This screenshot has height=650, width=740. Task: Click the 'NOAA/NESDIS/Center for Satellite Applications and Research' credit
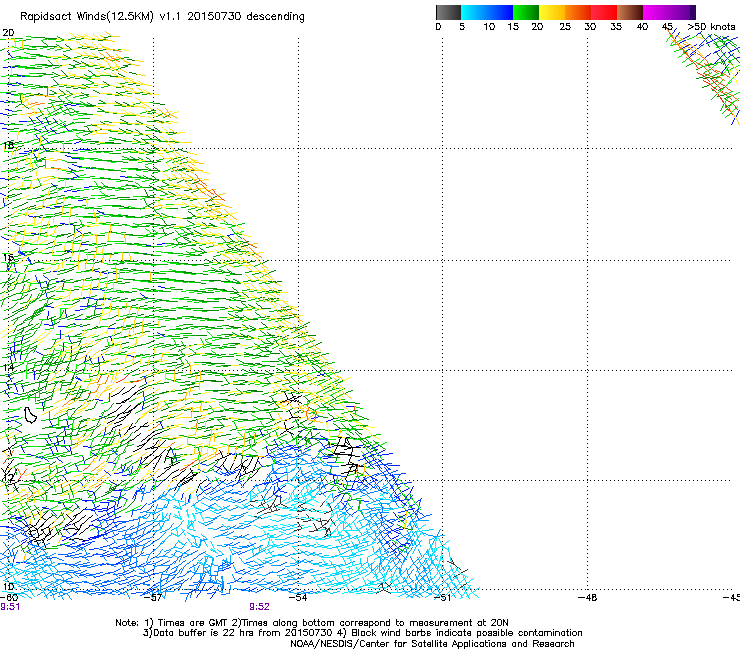pos(432,644)
